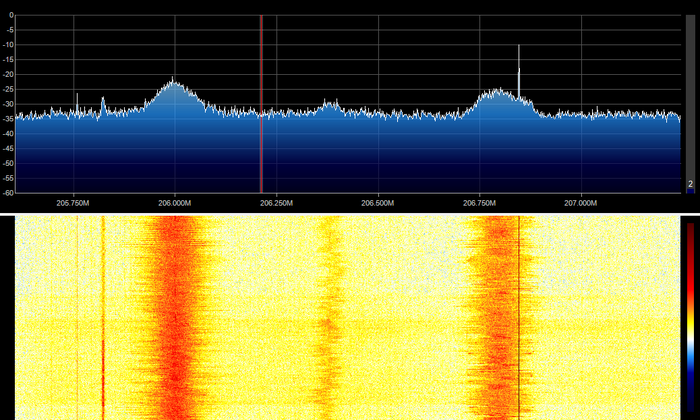Click the dark thin waterfall line near 206.85 MHz

point(519,318)
